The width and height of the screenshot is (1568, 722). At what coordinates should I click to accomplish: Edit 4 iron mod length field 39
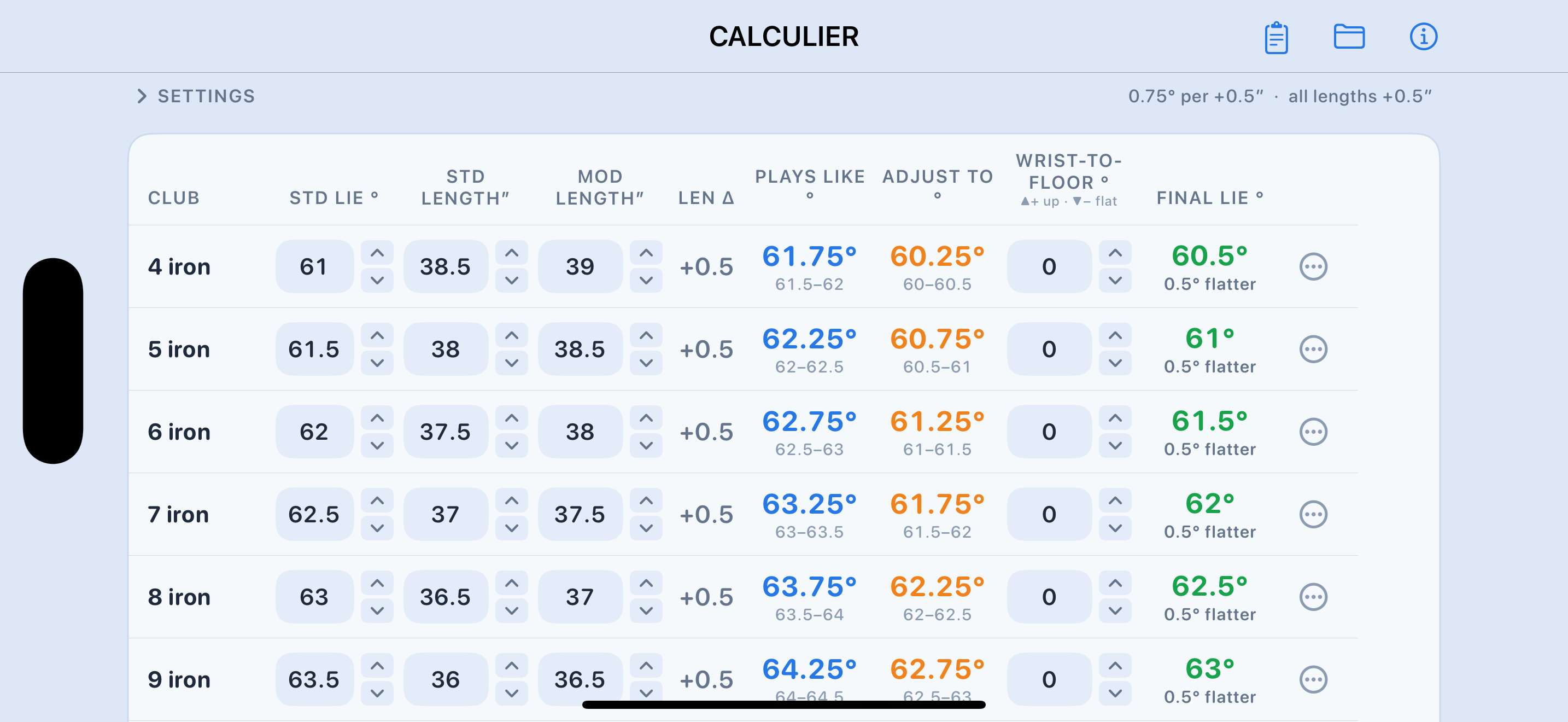tap(580, 266)
